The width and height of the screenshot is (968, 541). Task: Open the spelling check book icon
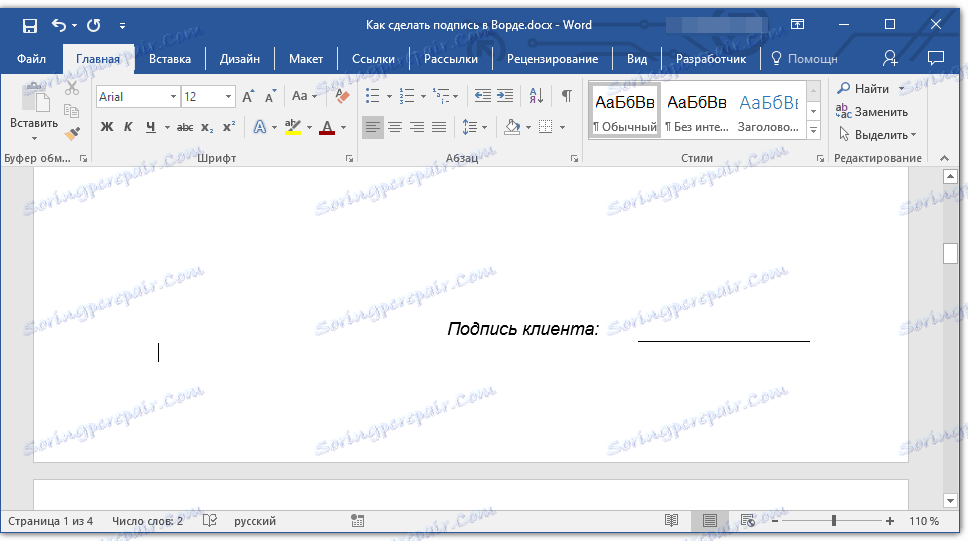tap(210, 521)
